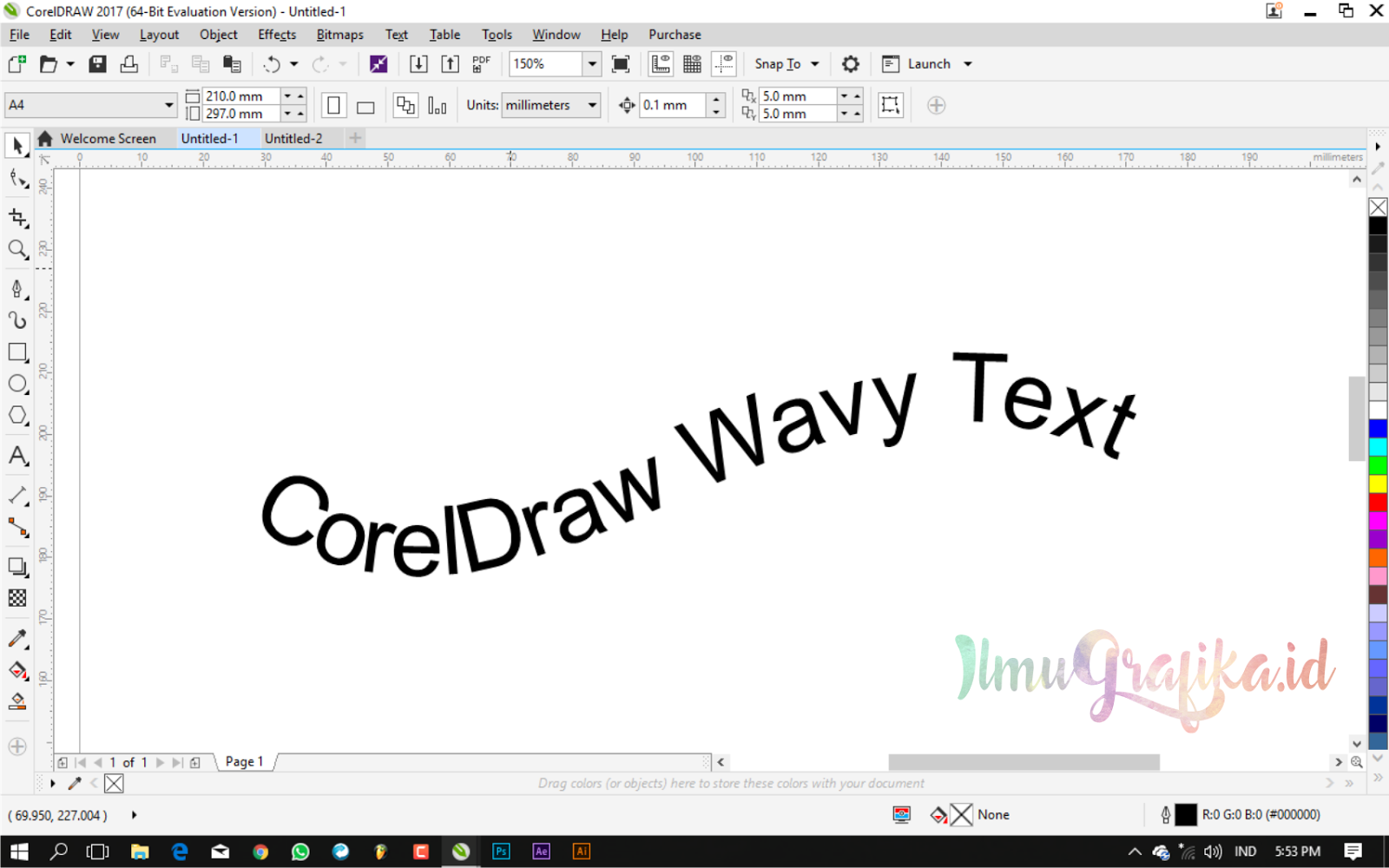Toggle ruler visibility on the toolbar

click(660, 63)
